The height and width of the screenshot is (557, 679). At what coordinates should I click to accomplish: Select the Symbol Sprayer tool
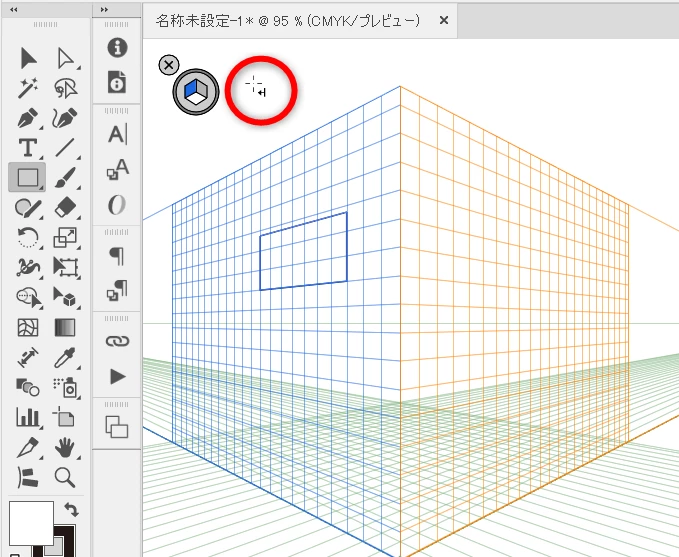point(66,388)
